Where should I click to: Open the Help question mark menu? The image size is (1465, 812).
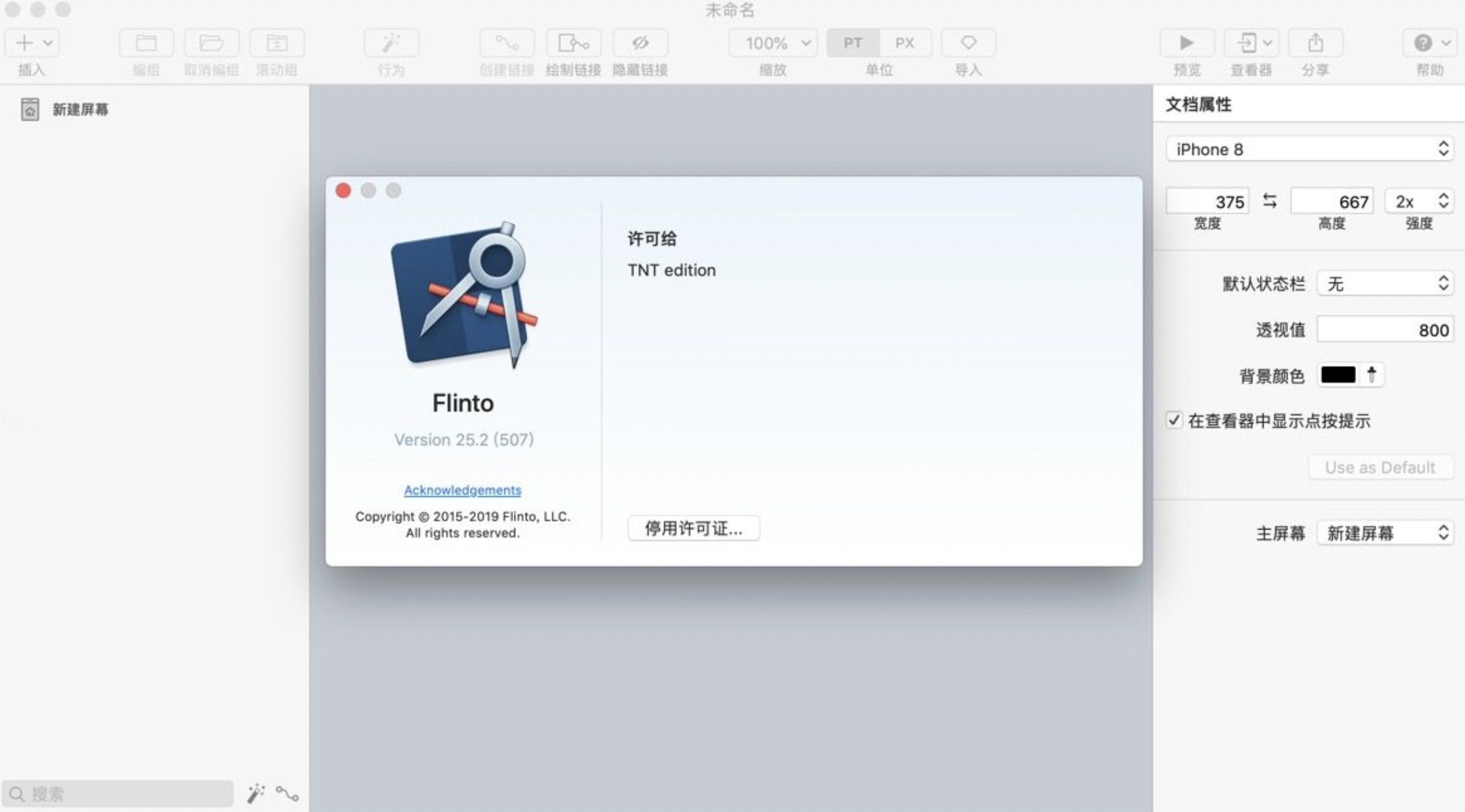click(1430, 43)
